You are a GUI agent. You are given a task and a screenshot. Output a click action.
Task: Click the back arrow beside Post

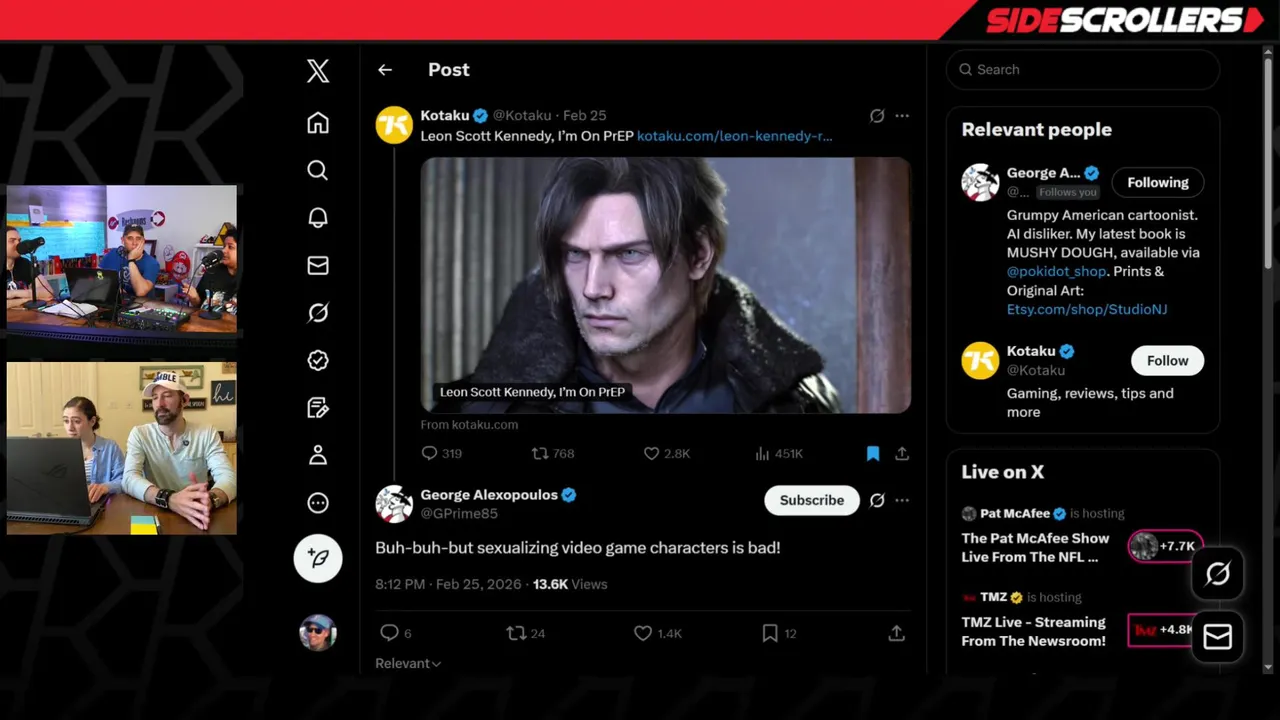(x=385, y=70)
